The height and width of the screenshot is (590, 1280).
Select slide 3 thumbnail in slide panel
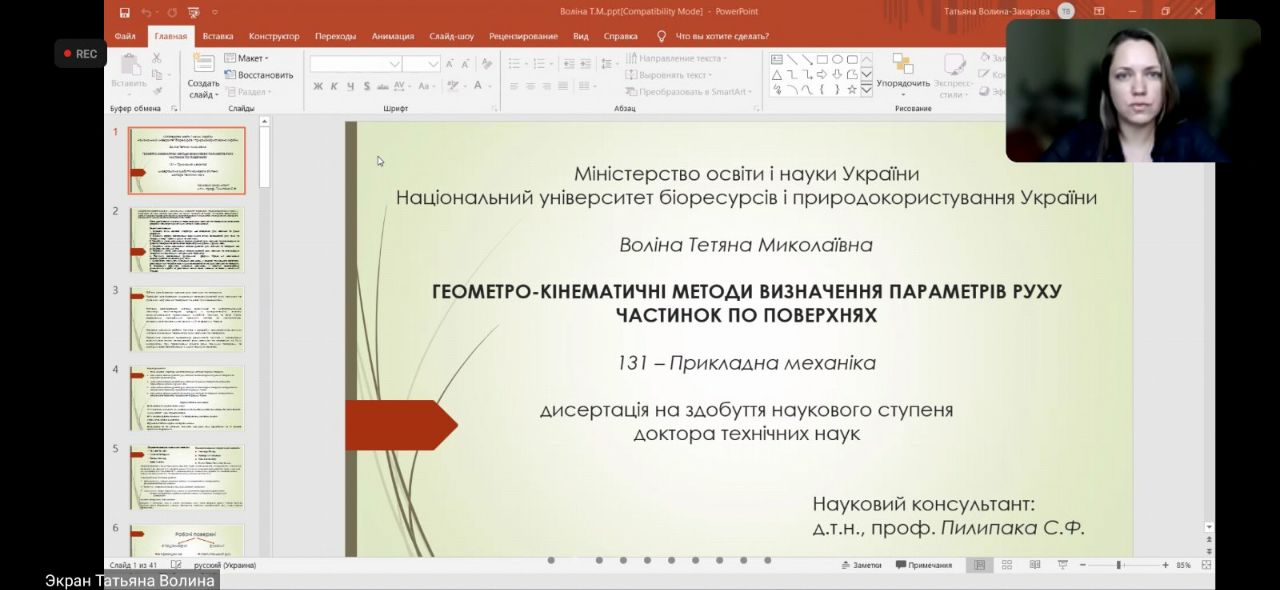[187, 319]
